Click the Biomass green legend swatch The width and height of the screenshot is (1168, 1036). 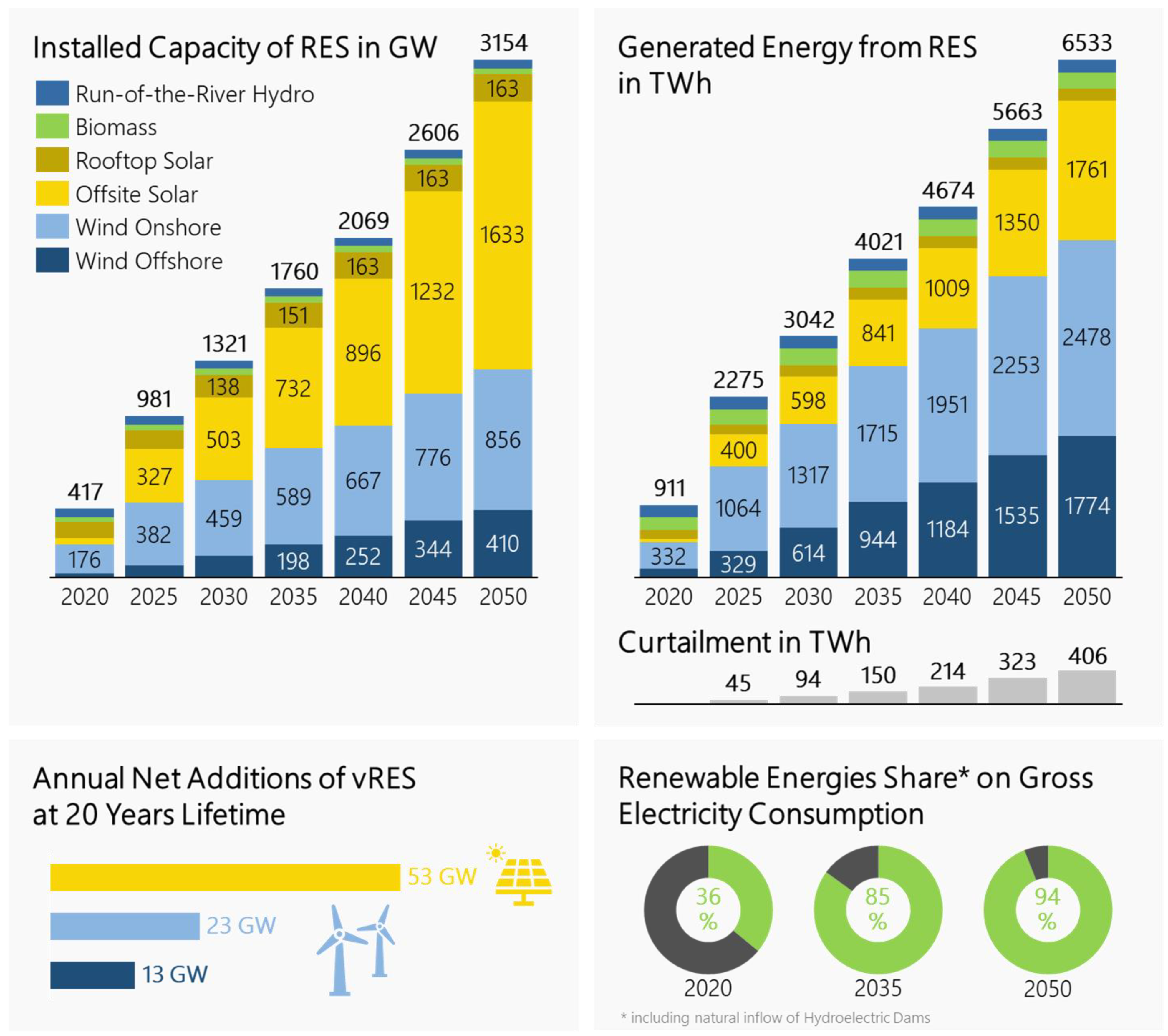[52, 126]
